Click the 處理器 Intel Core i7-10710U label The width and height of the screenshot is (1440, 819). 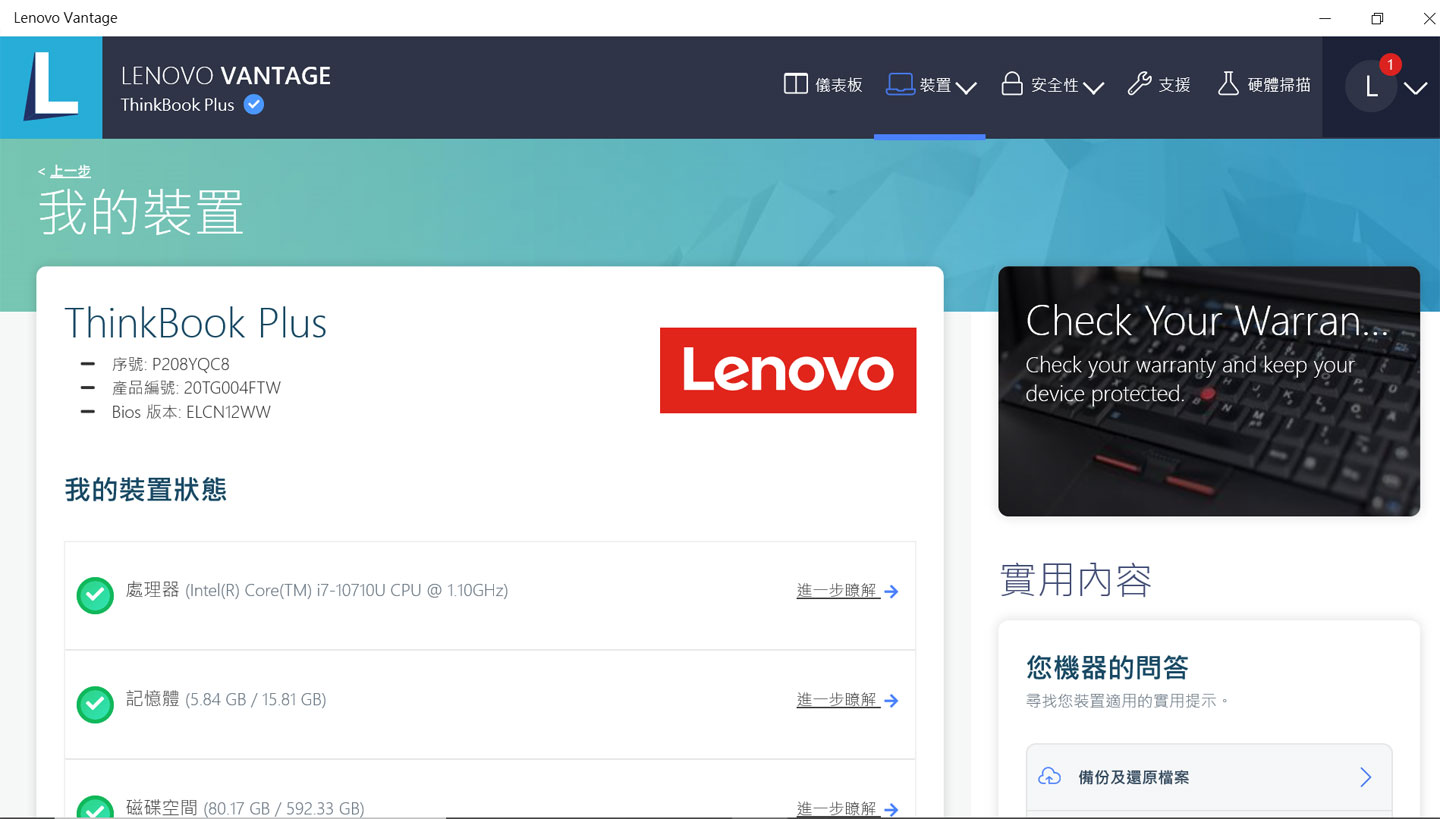point(317,591)
